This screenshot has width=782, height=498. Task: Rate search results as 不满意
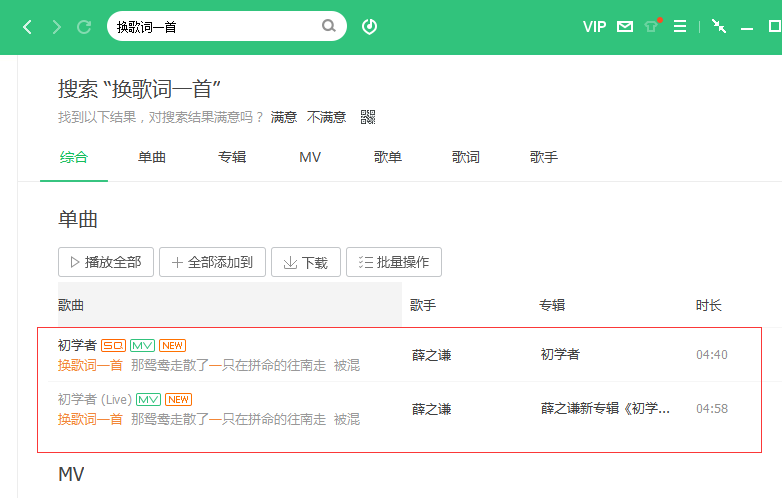click(x=327, y=117)
